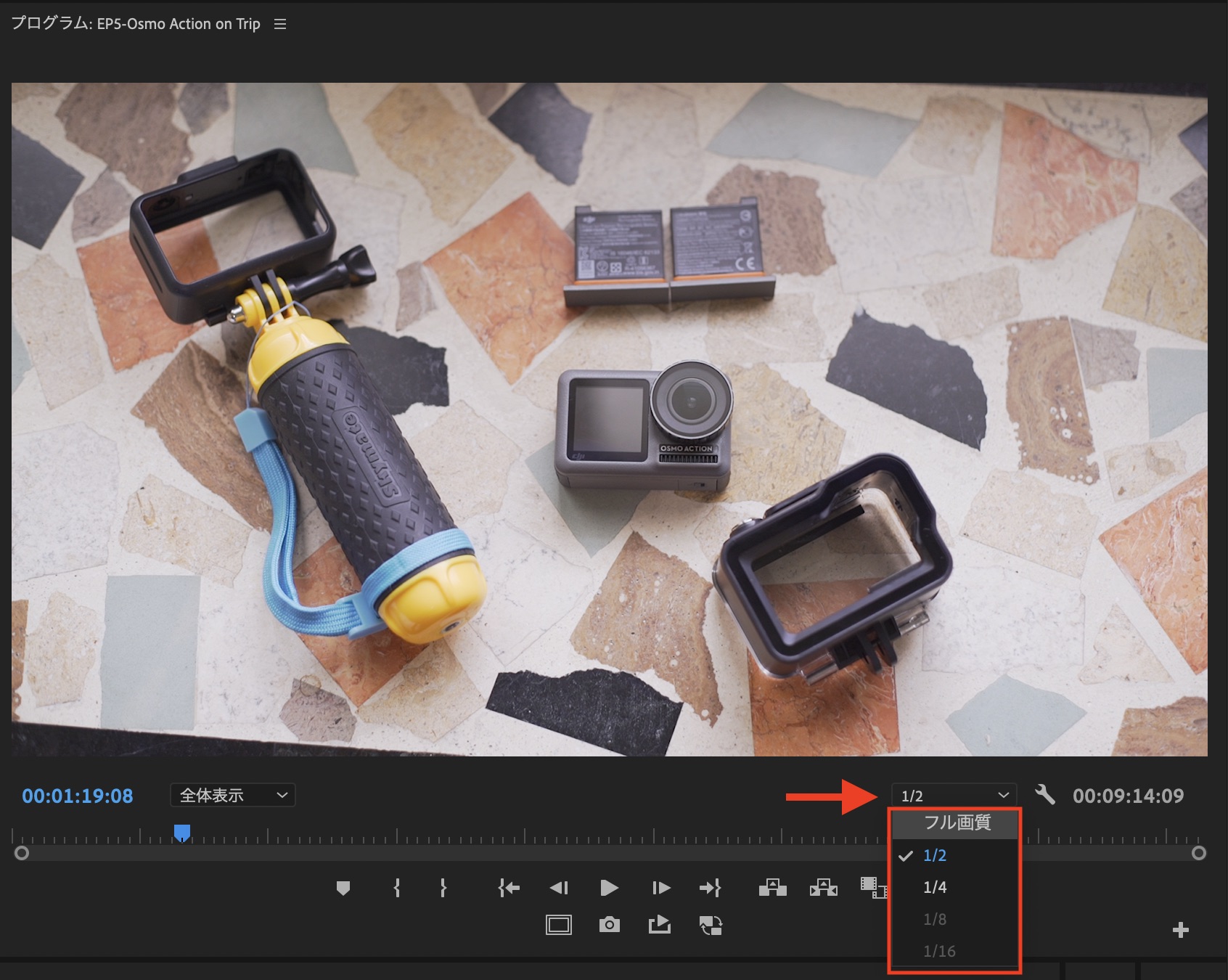
Task: Open the button editor plus icon
Action: (x=1180, y=930)
